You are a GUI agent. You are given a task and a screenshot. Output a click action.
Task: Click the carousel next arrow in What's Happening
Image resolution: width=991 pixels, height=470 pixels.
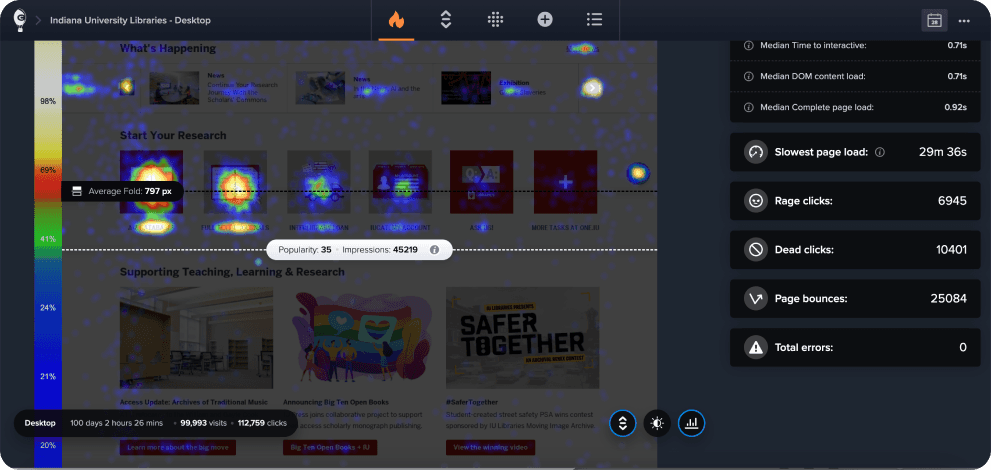pyautogui.click(x=592, y=88)
